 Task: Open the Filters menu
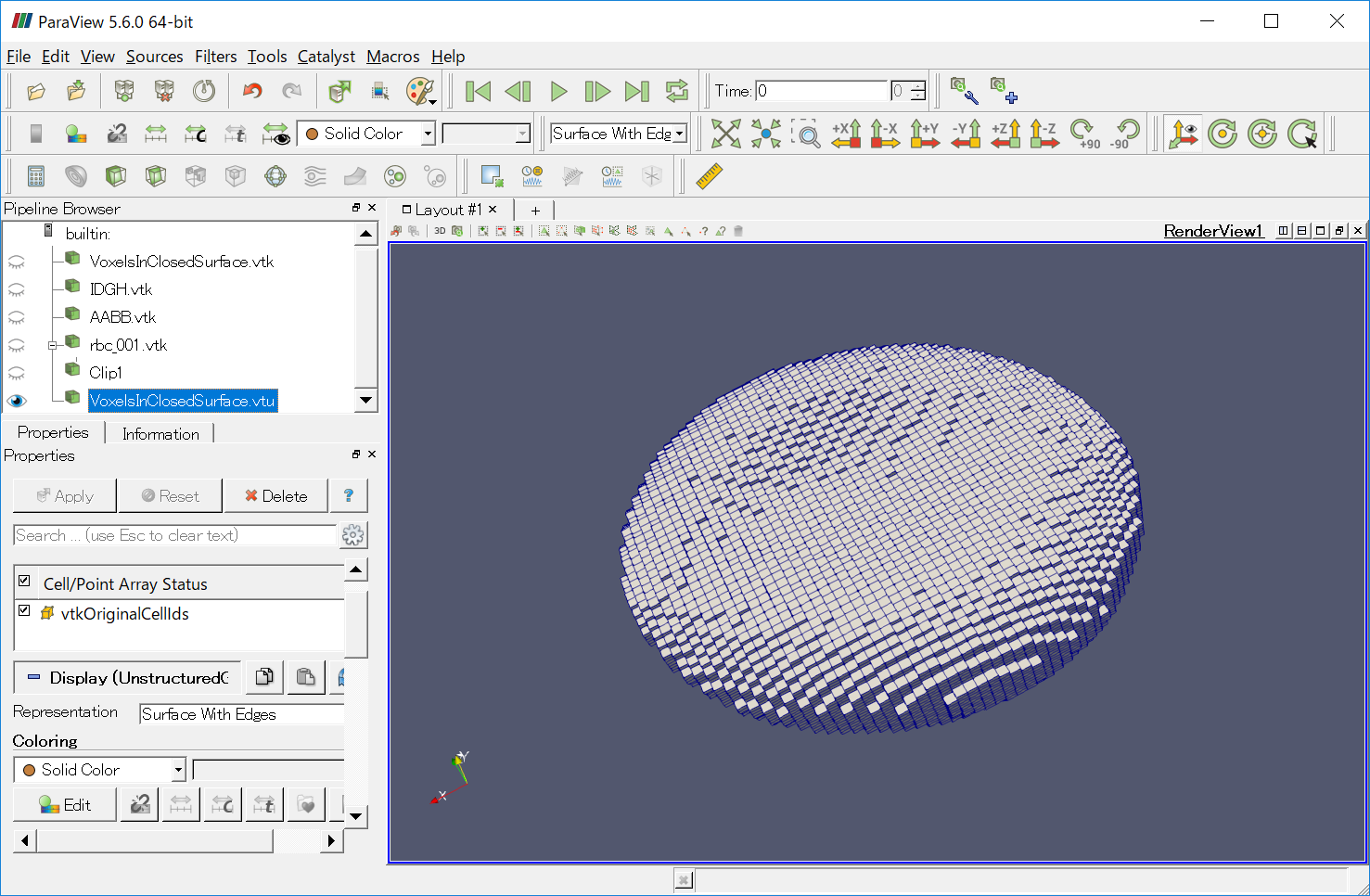pos(215,57)
